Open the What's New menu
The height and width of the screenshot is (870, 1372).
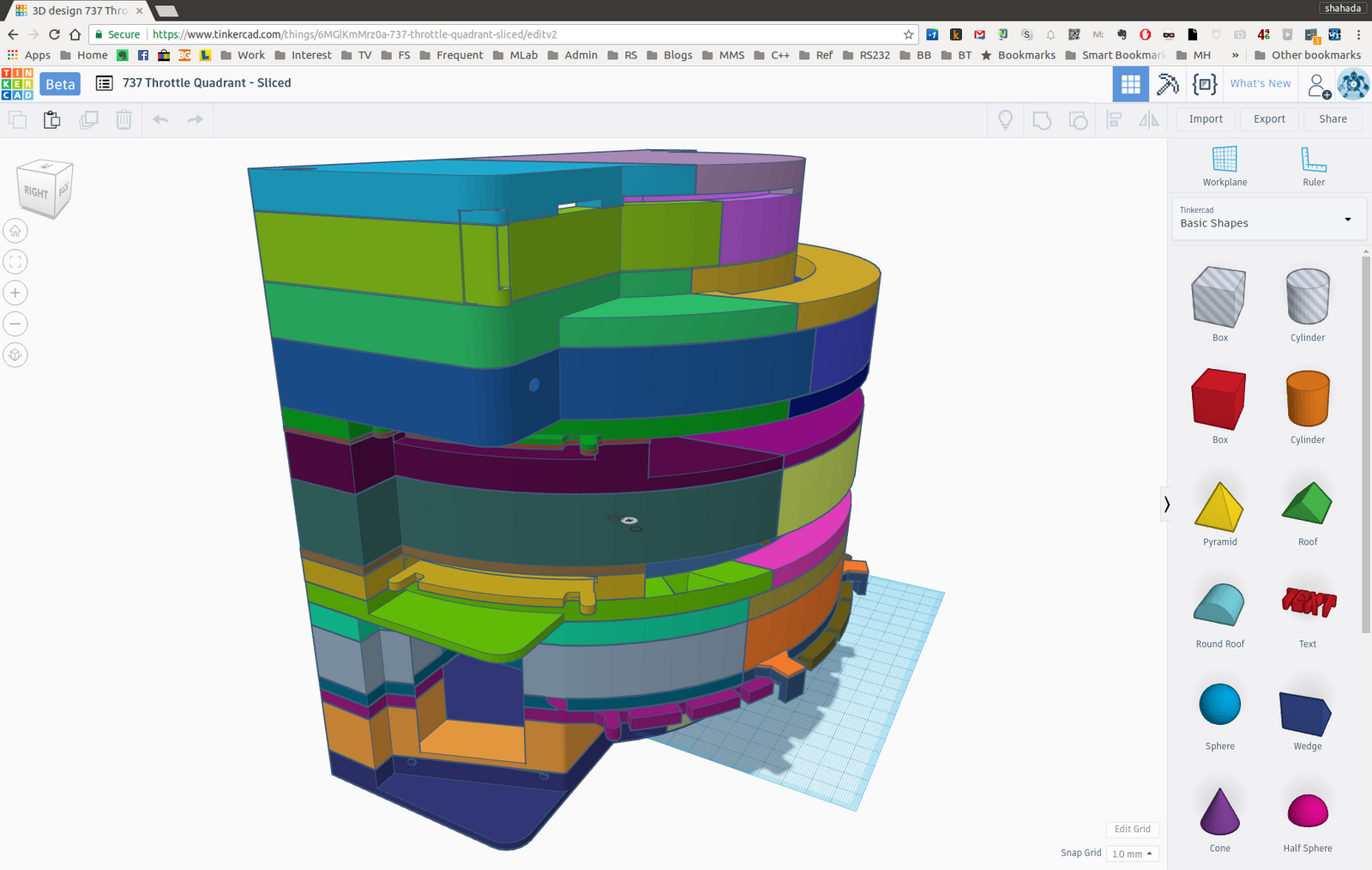coord(1260,83)
